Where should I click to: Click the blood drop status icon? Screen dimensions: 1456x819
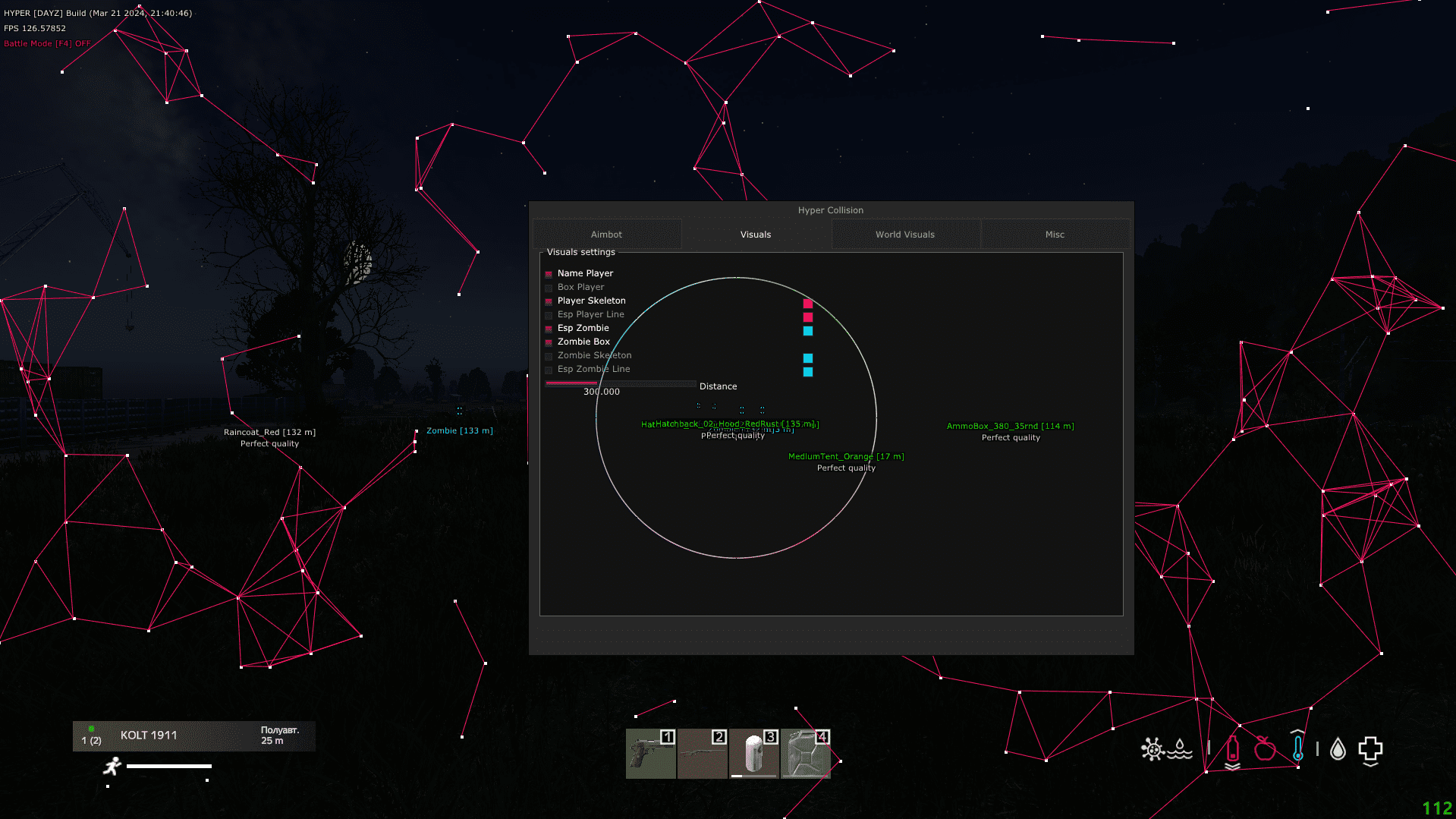(1338, 750)
